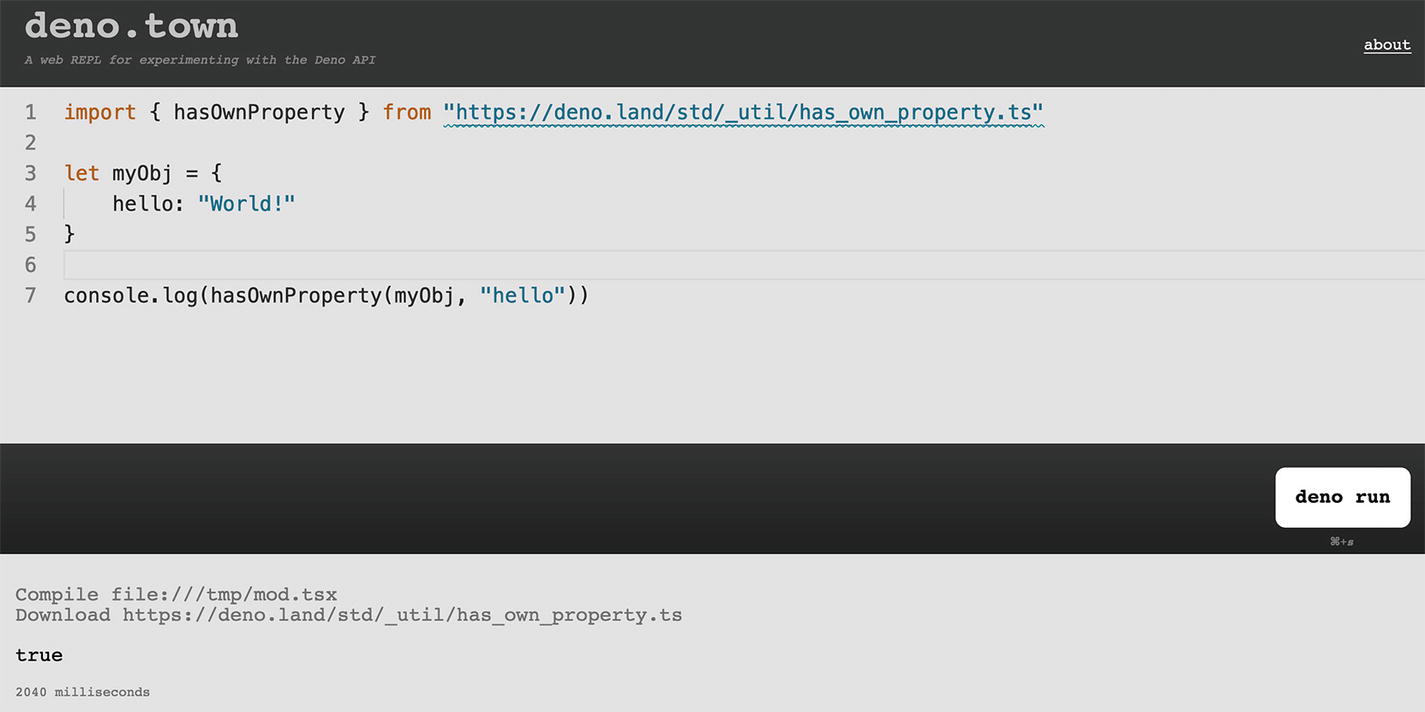Place cursor on empty line 6
This screenshot has height=712, width=1425.
200,264
